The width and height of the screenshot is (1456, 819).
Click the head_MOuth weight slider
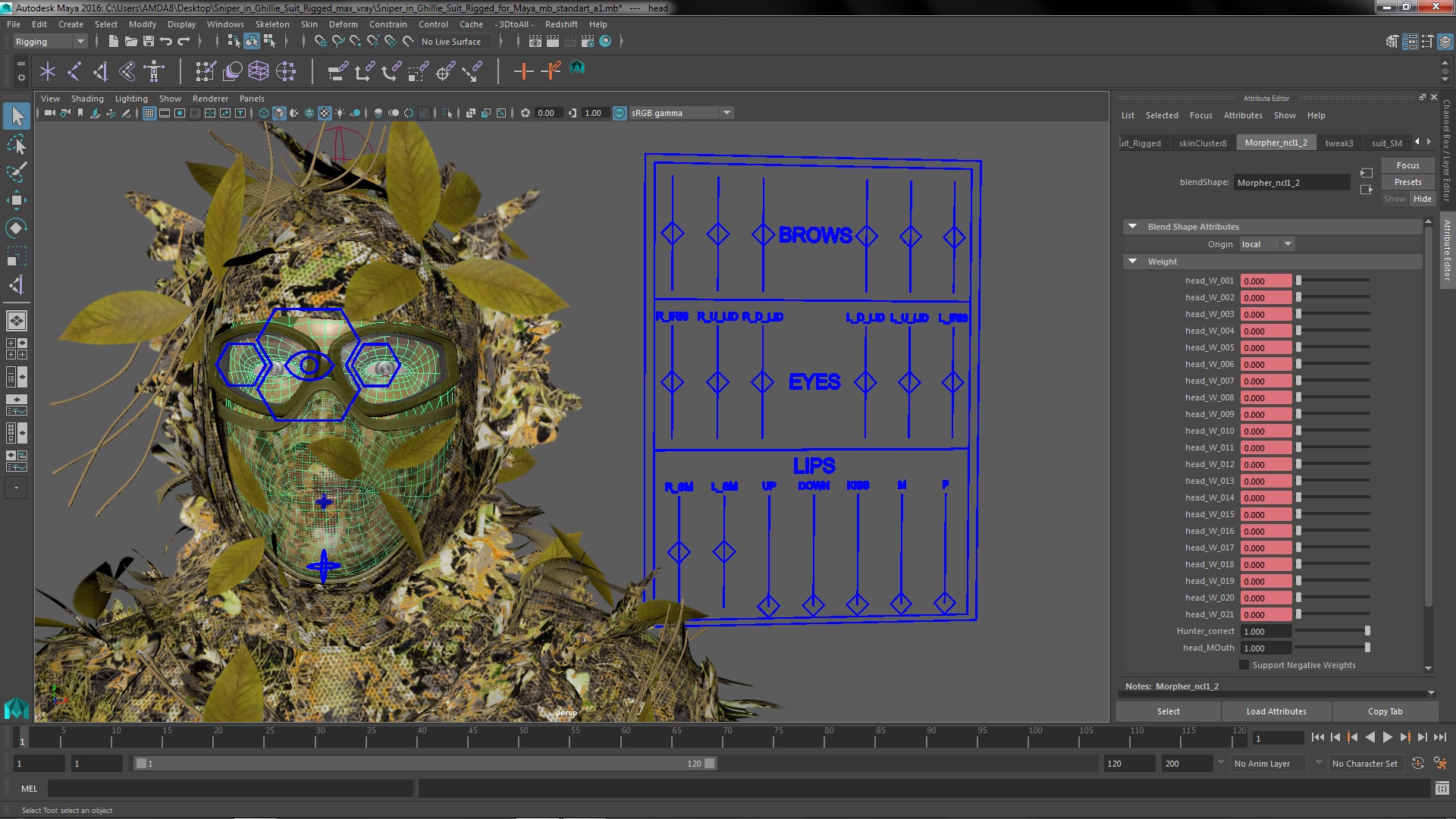click(x=1332, y=648)
